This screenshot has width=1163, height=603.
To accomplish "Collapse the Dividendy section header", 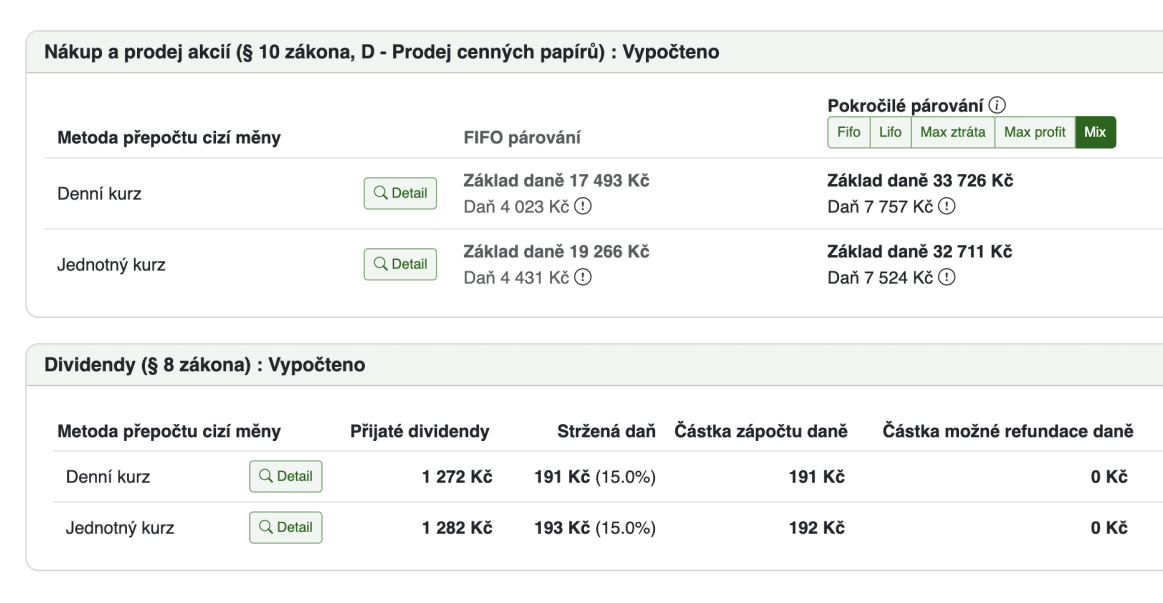I will (205, 364).
